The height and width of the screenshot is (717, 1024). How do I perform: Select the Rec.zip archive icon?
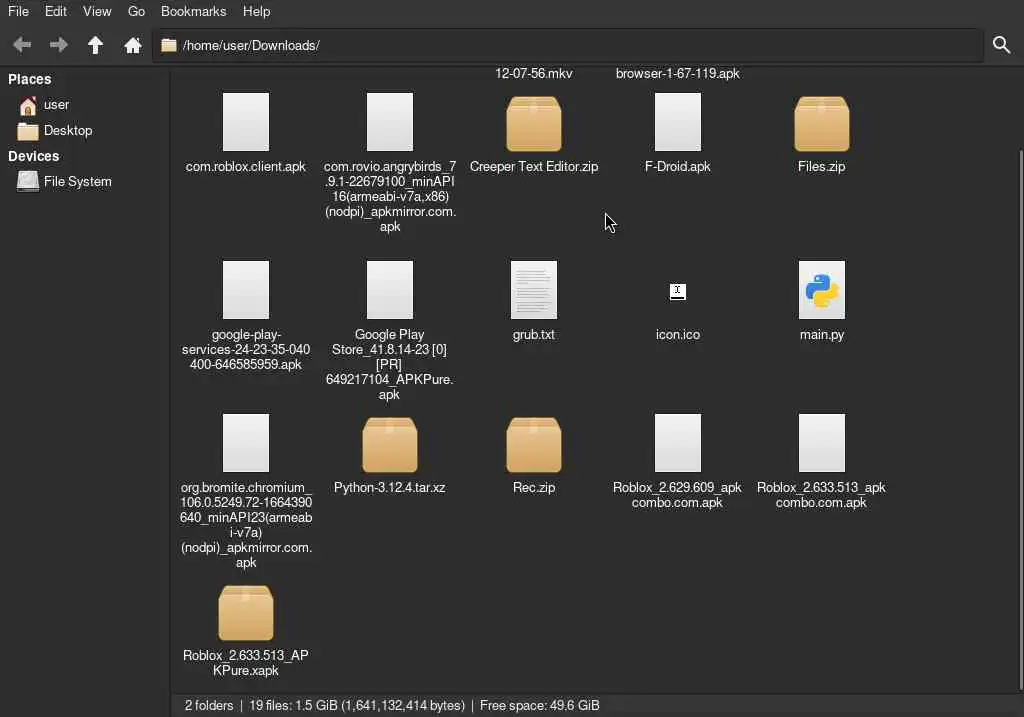point(534,445)
